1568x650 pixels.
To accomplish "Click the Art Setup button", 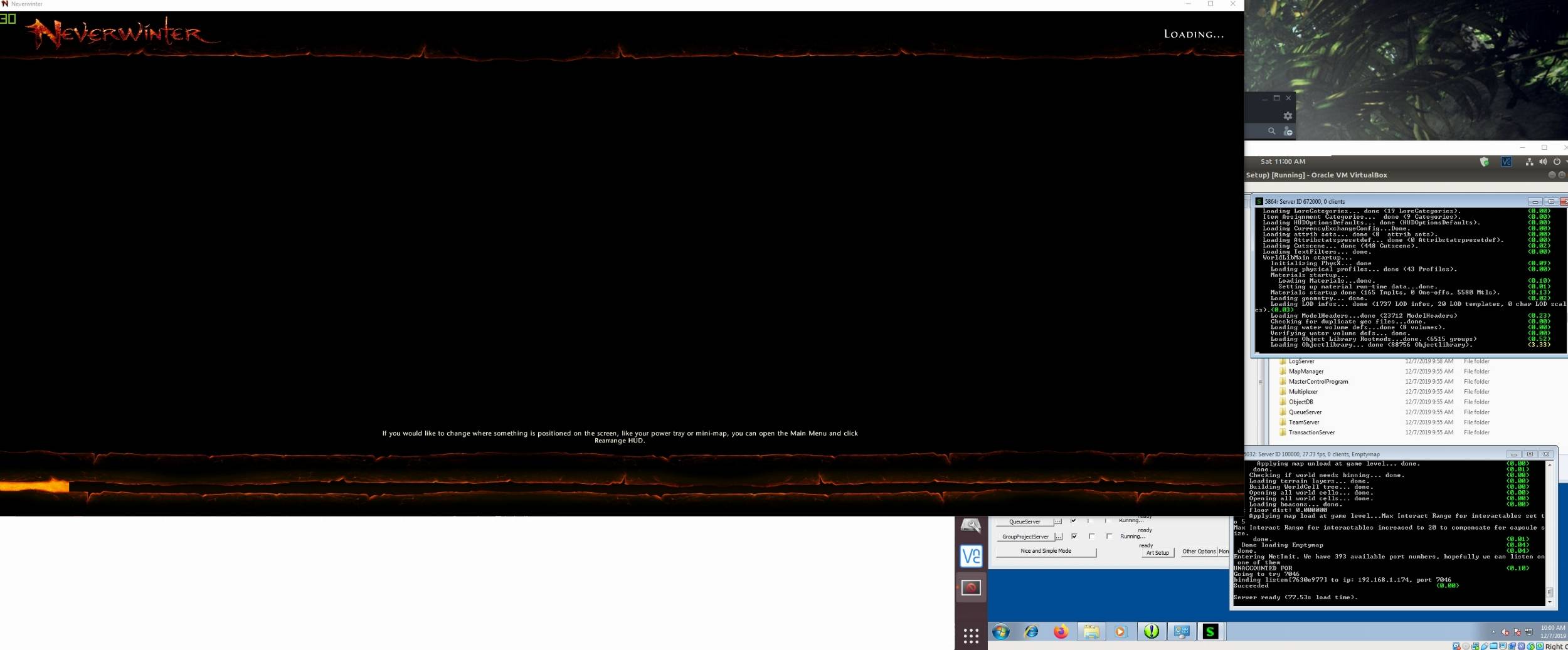I will pos(1157,552).
